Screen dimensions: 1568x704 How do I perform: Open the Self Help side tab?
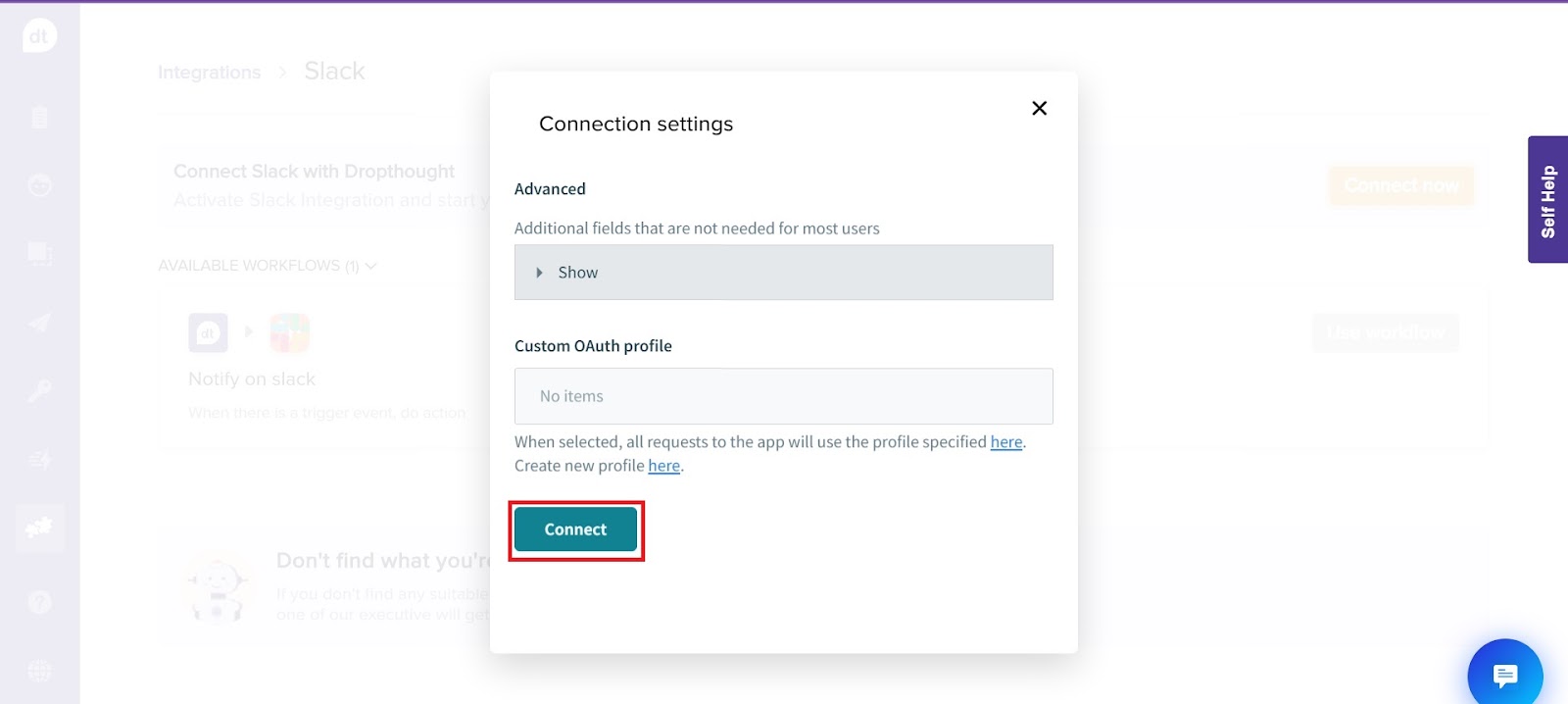(1547, 200)
